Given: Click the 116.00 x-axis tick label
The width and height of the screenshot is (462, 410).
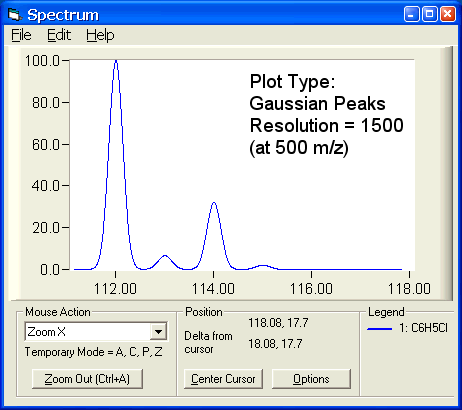Looking at the screenshot, I should point(311,289).
